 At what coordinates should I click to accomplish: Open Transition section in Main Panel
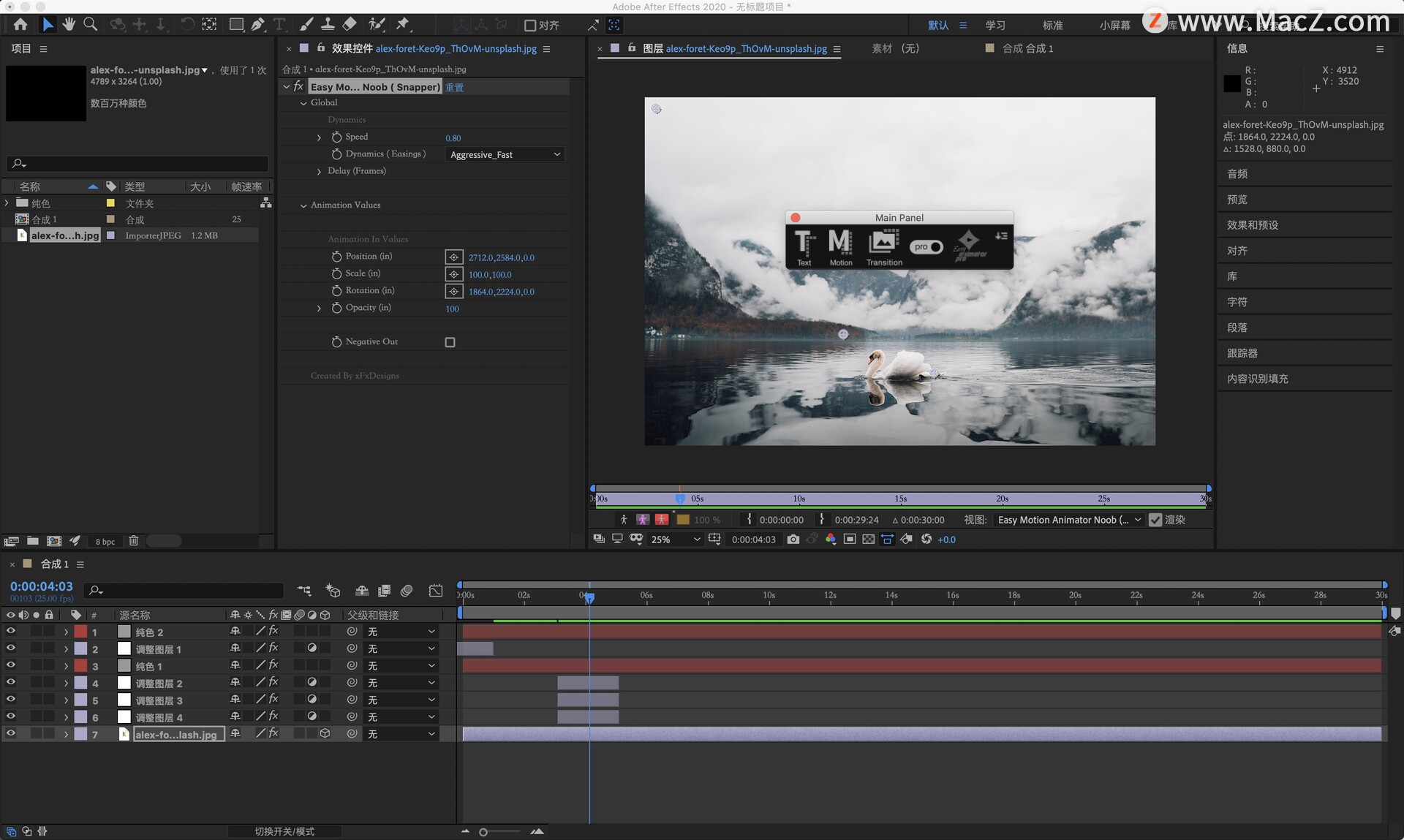(x=884, y=247)
